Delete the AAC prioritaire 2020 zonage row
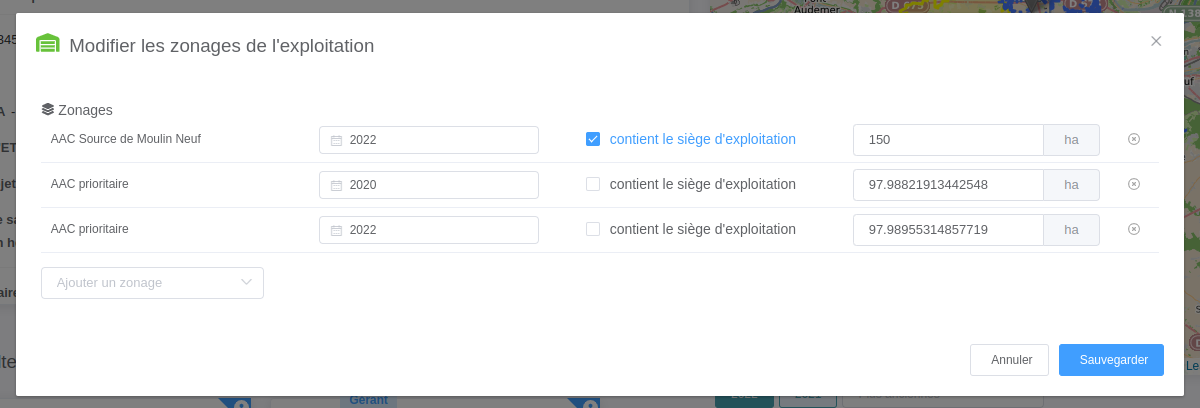Viewport: 1200px width, 408px height. coord(1134,185)
